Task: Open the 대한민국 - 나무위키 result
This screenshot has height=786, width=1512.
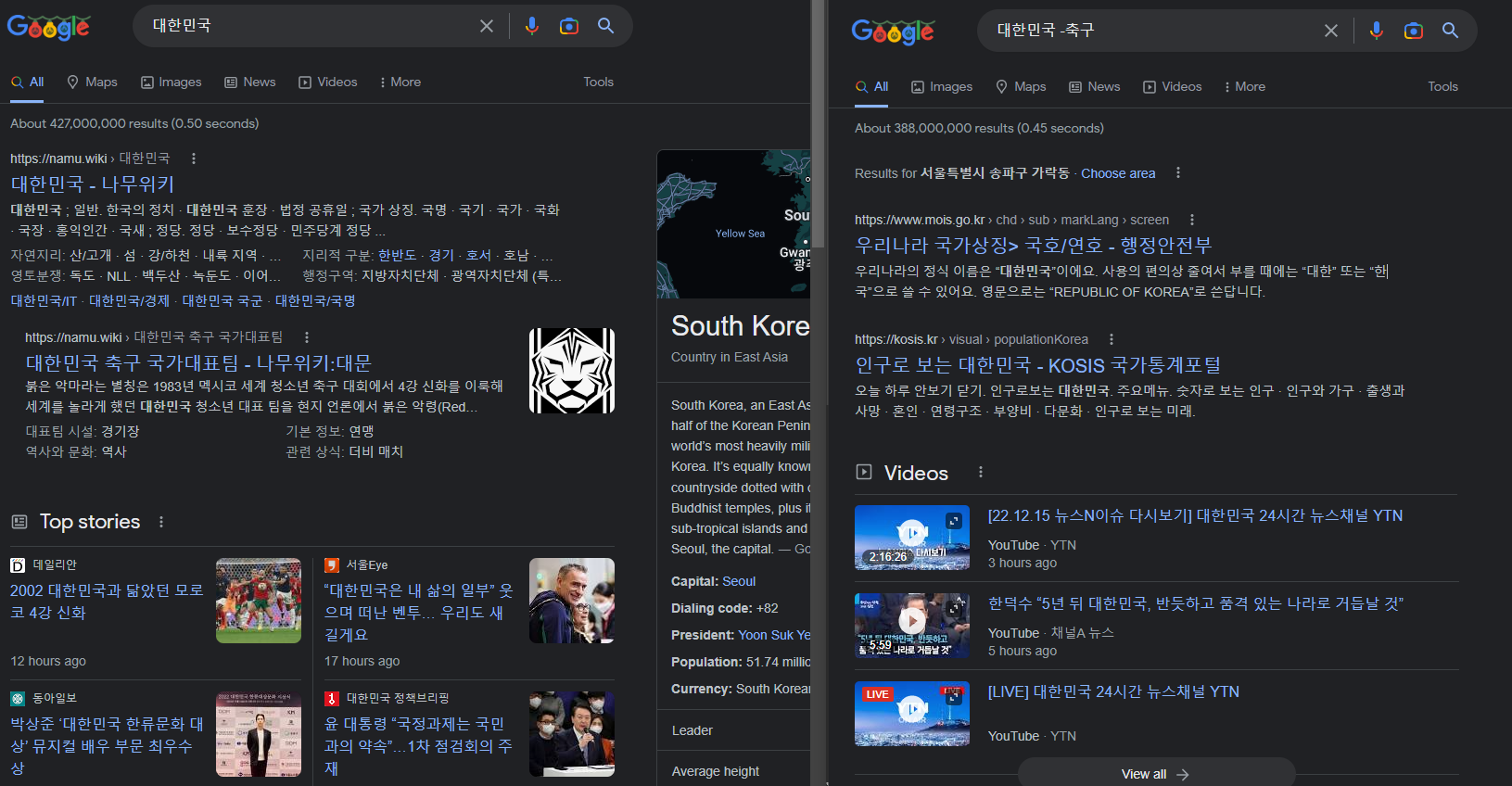Action: click(93, 184)
